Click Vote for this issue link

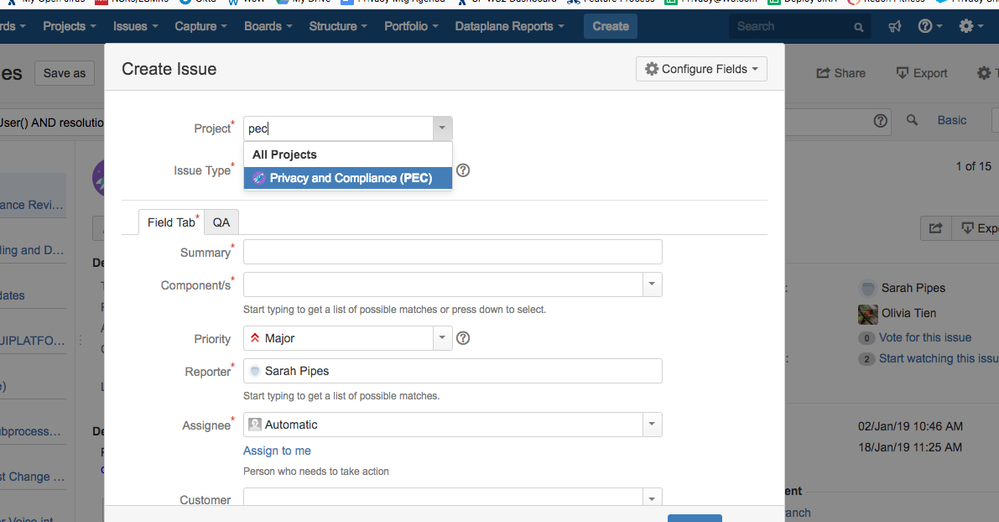925,338
